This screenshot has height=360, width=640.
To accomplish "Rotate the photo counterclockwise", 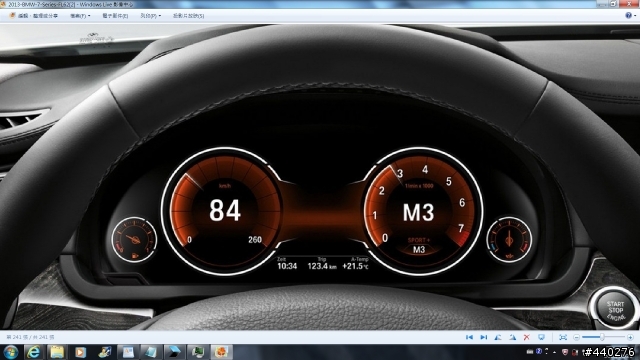I will pos(498,337).
